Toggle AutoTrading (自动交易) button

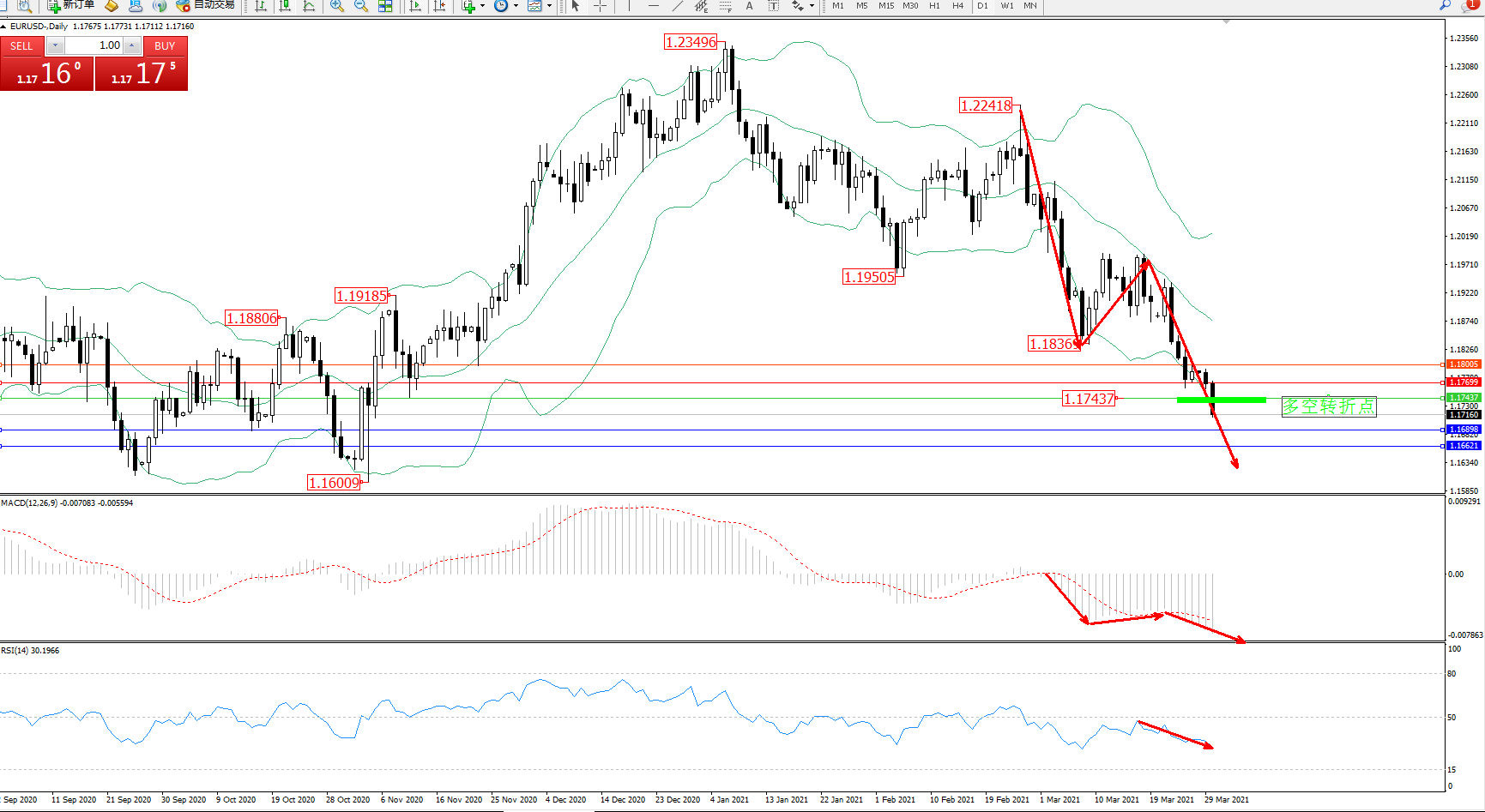point(206,5)
